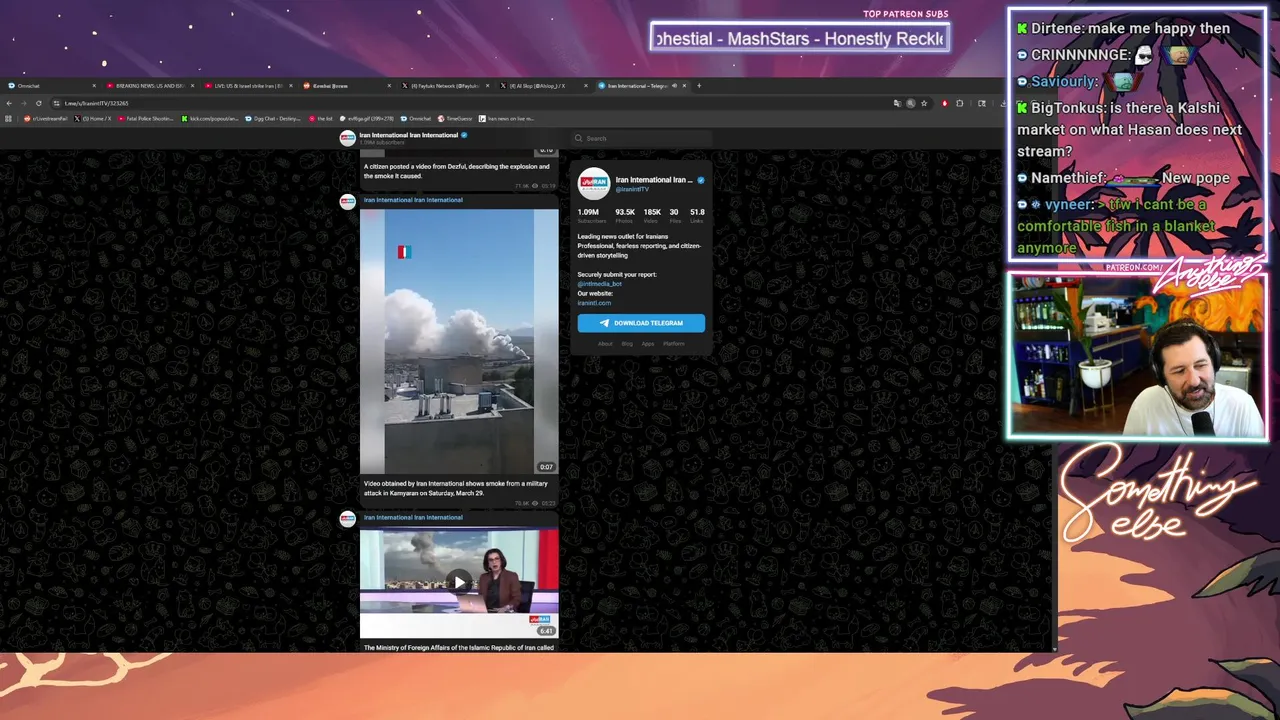Click the DOWNLOAD TELEGRAM button
Viewport: 1280px width, 720px height.
[x=641, y=323]
